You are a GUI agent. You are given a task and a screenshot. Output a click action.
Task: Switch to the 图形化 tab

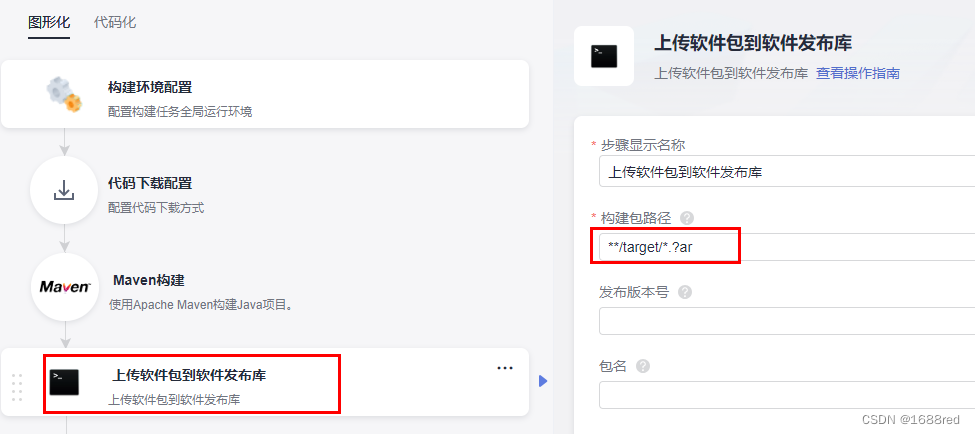tap(49, 23)
